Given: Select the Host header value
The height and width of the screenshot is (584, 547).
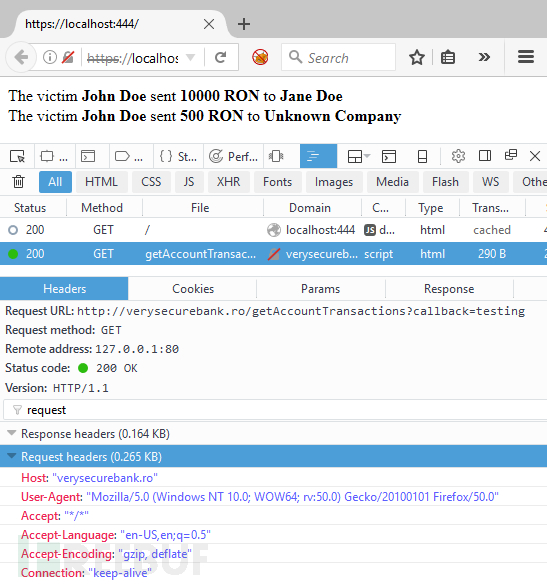Looking at the screenshot, I should [105, 478].
